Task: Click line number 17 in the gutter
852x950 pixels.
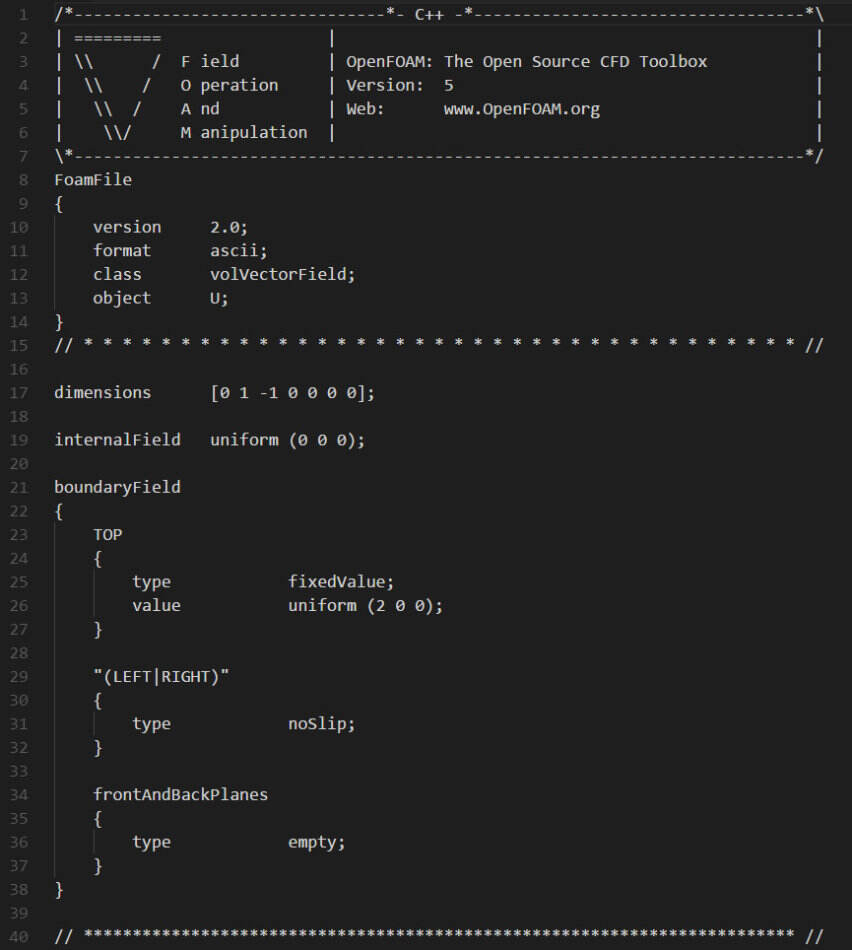Action: click(19, 393)
